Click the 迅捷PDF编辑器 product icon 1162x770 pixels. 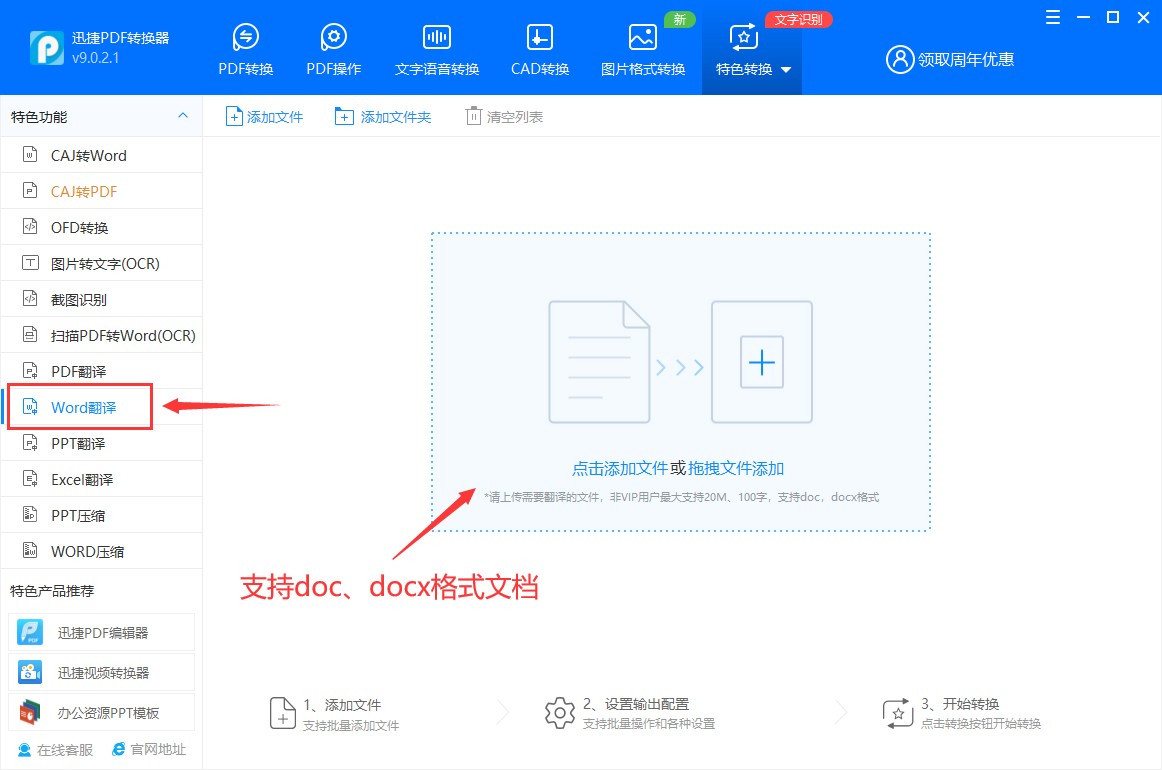pos(30,632)
